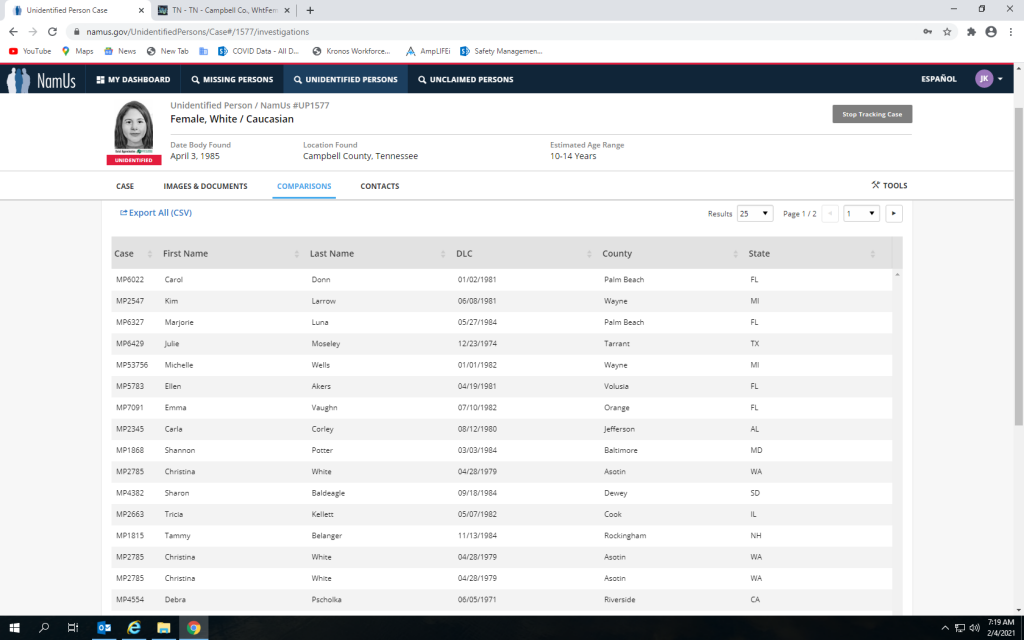Go to next results page arrow

tap(894, 213)
